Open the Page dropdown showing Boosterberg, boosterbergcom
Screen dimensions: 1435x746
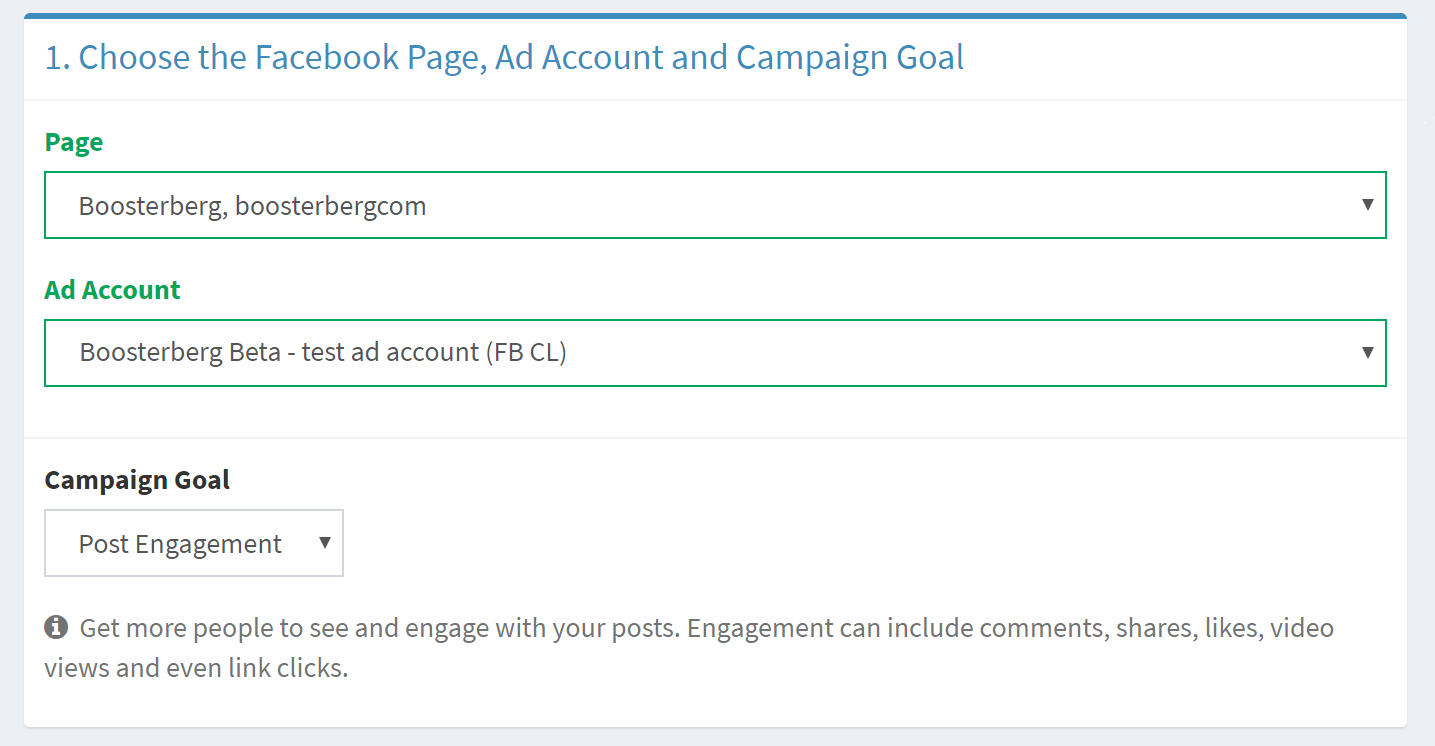715,205
